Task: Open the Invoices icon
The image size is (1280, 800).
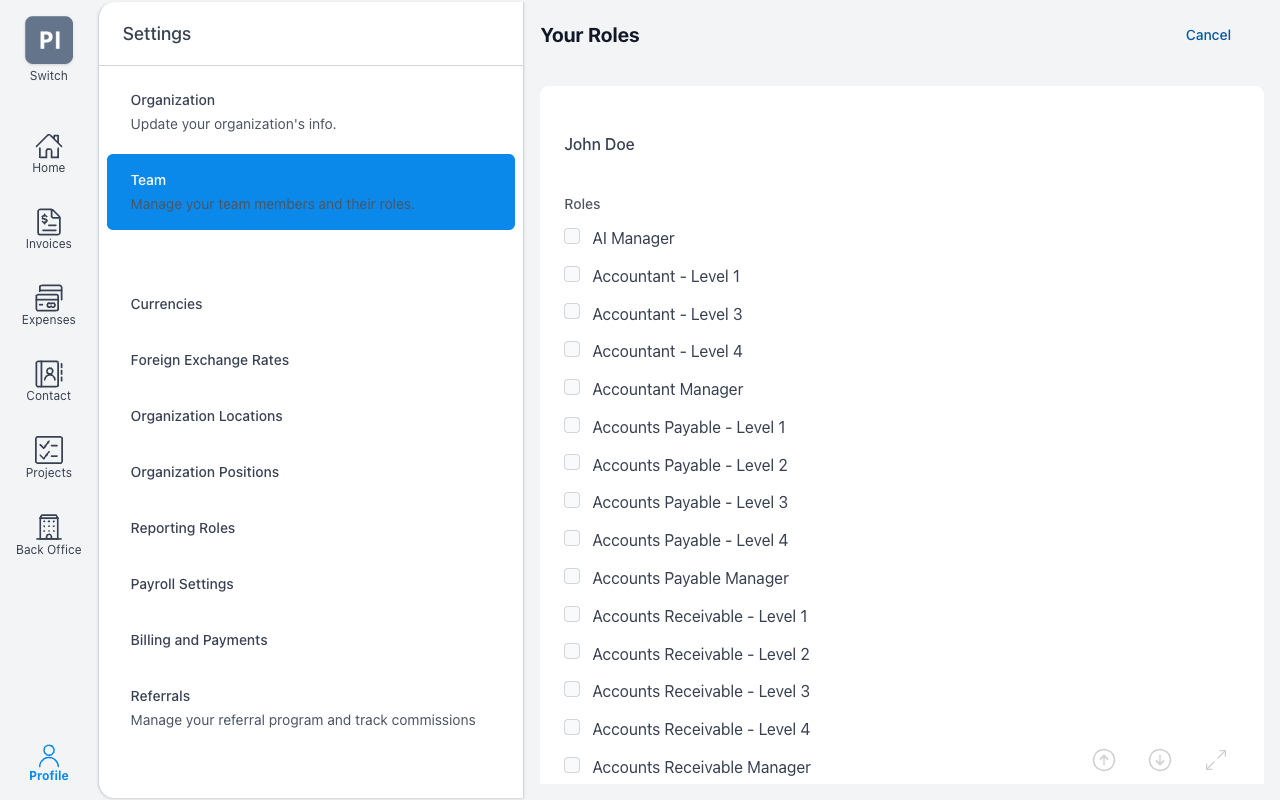Action: pyautogui.click(x=48, y=222)
